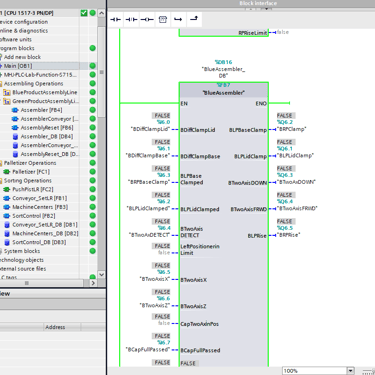Click the "BDiffClampLid" input tag
The image size is (375, 375).
(x=150, y=129)
